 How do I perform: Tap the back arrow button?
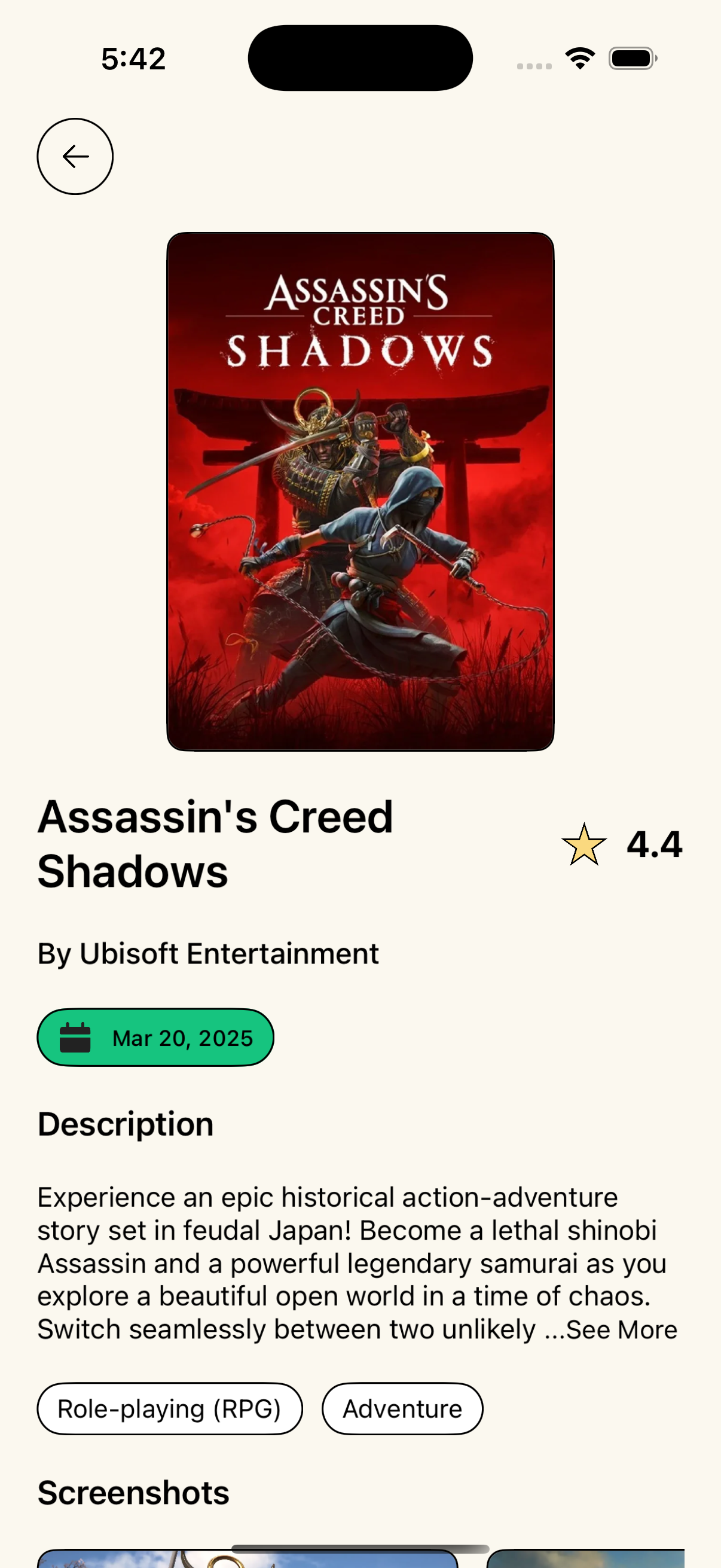point(75,157)
